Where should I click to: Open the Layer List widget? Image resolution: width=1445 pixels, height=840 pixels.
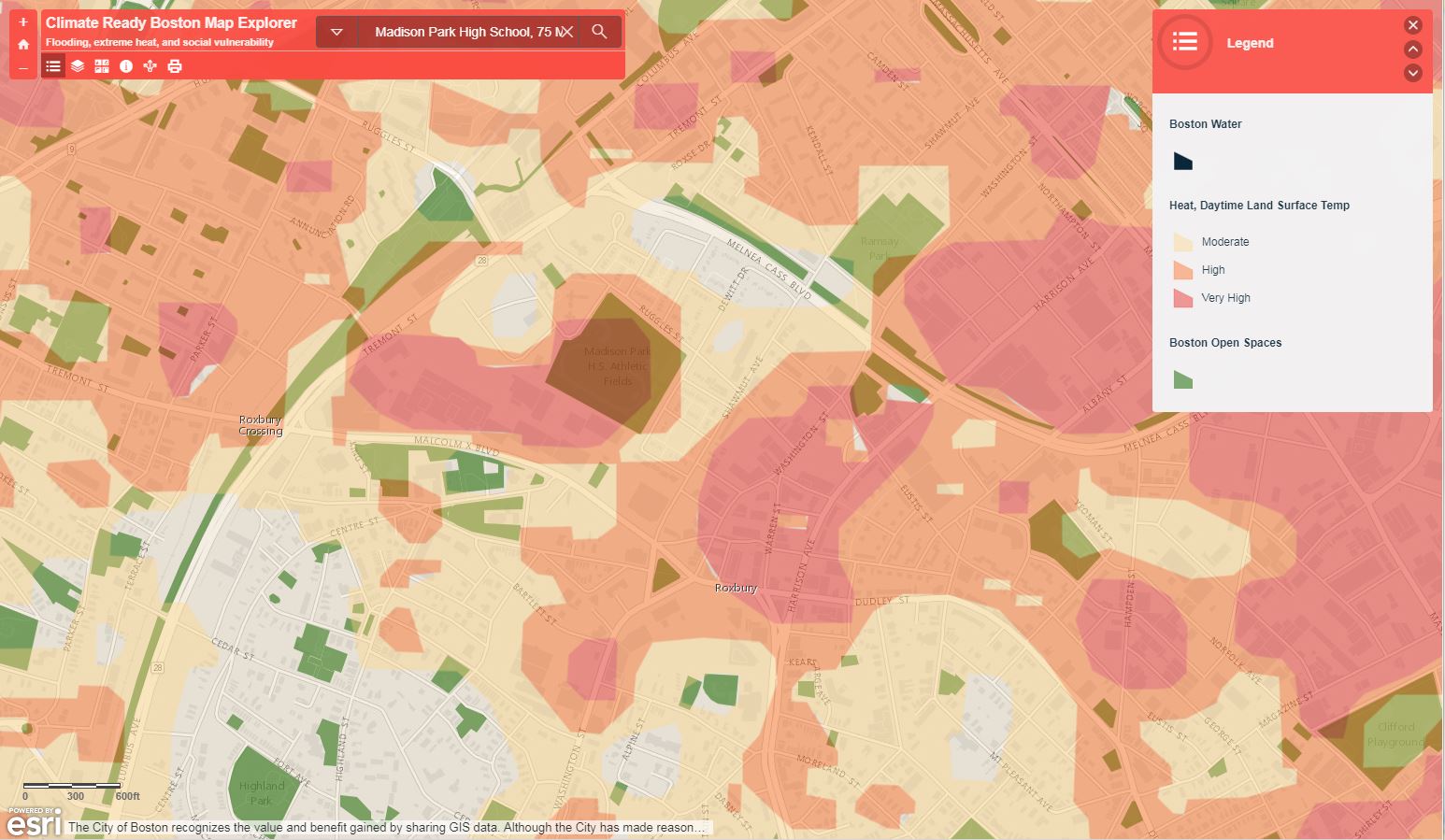[78, 66]
